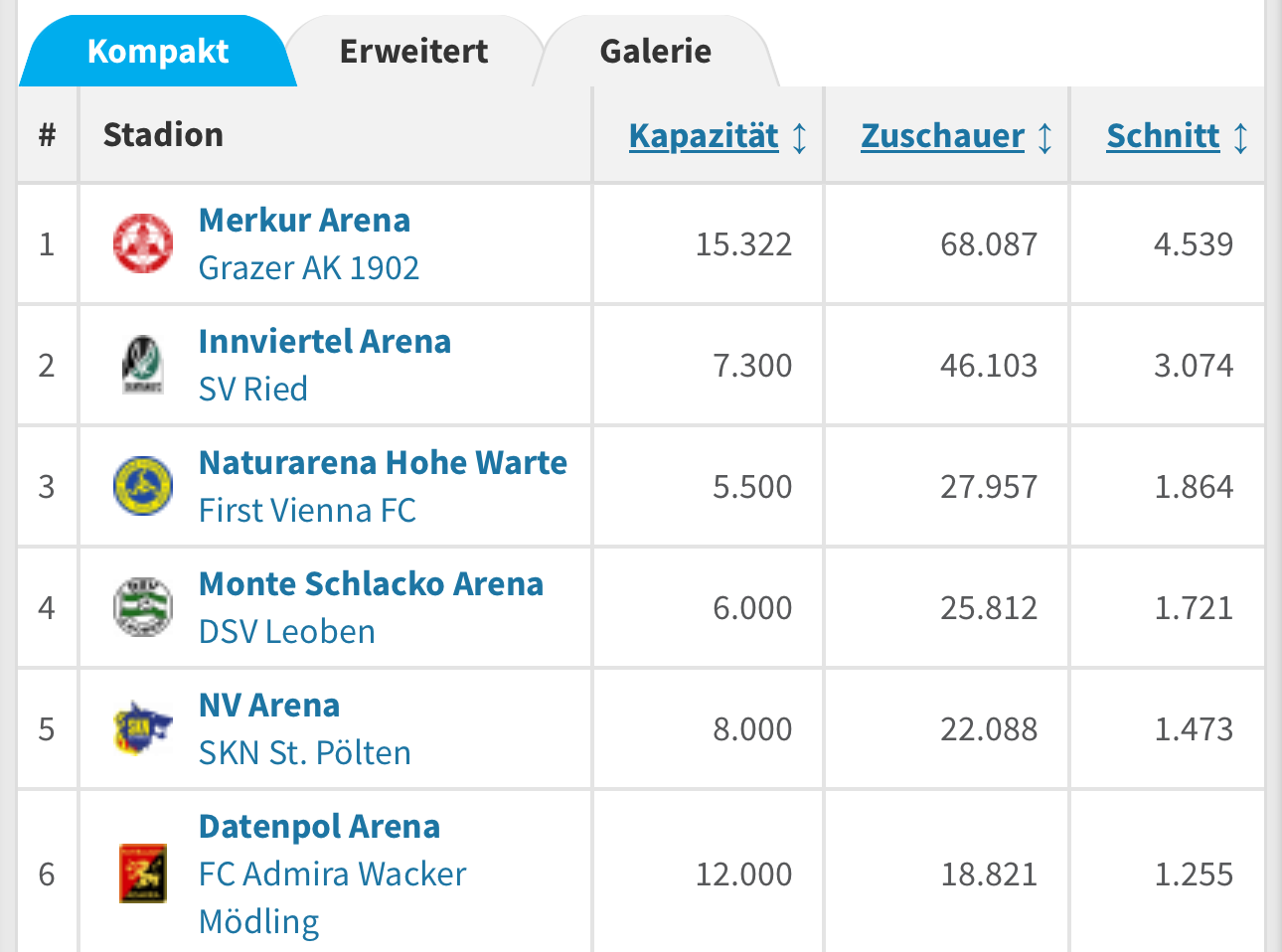Select the Kompakt tab
Screen dimensions: 1282x952
158,52
